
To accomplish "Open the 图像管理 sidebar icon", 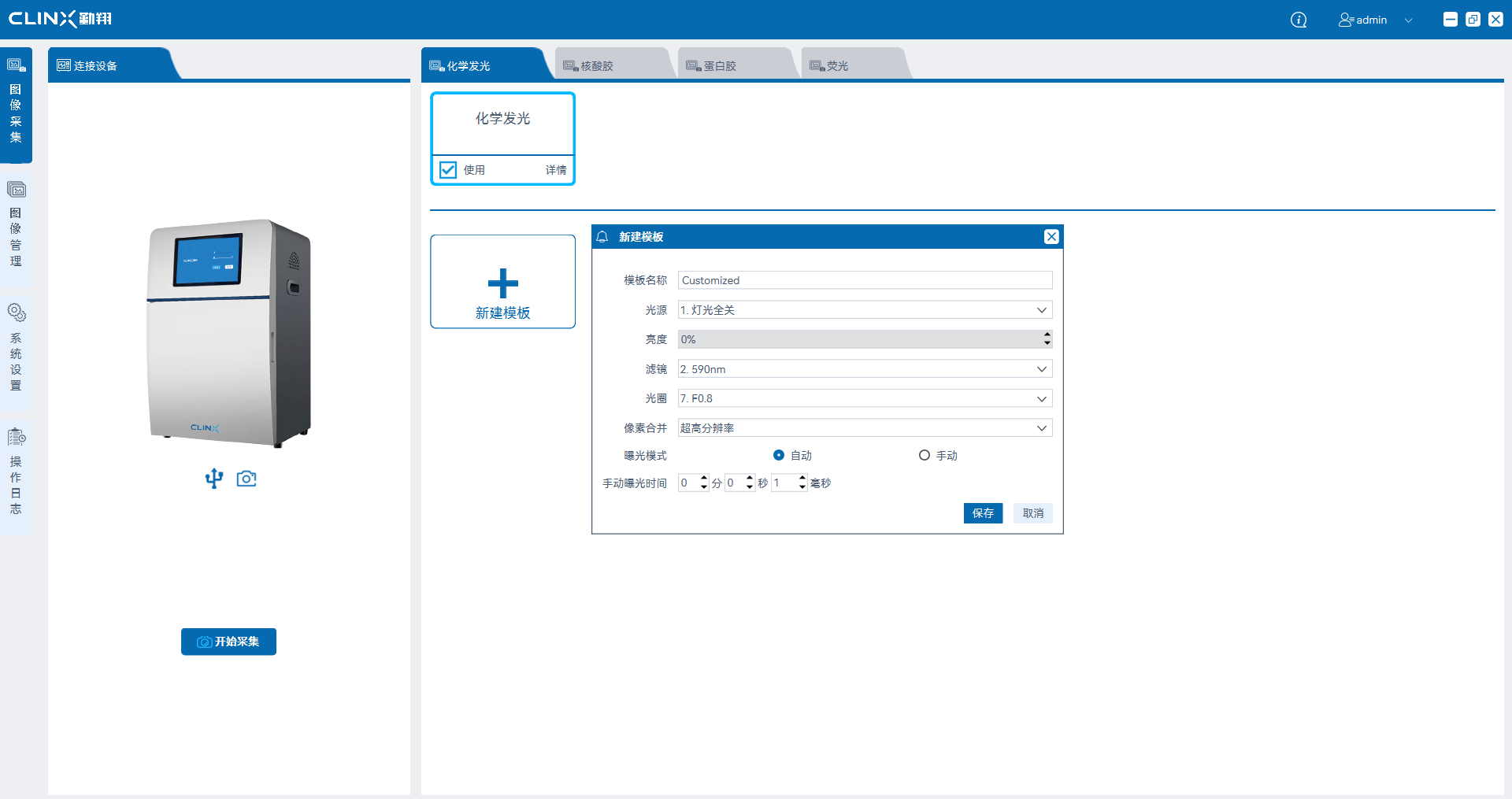I will [16, 190].
